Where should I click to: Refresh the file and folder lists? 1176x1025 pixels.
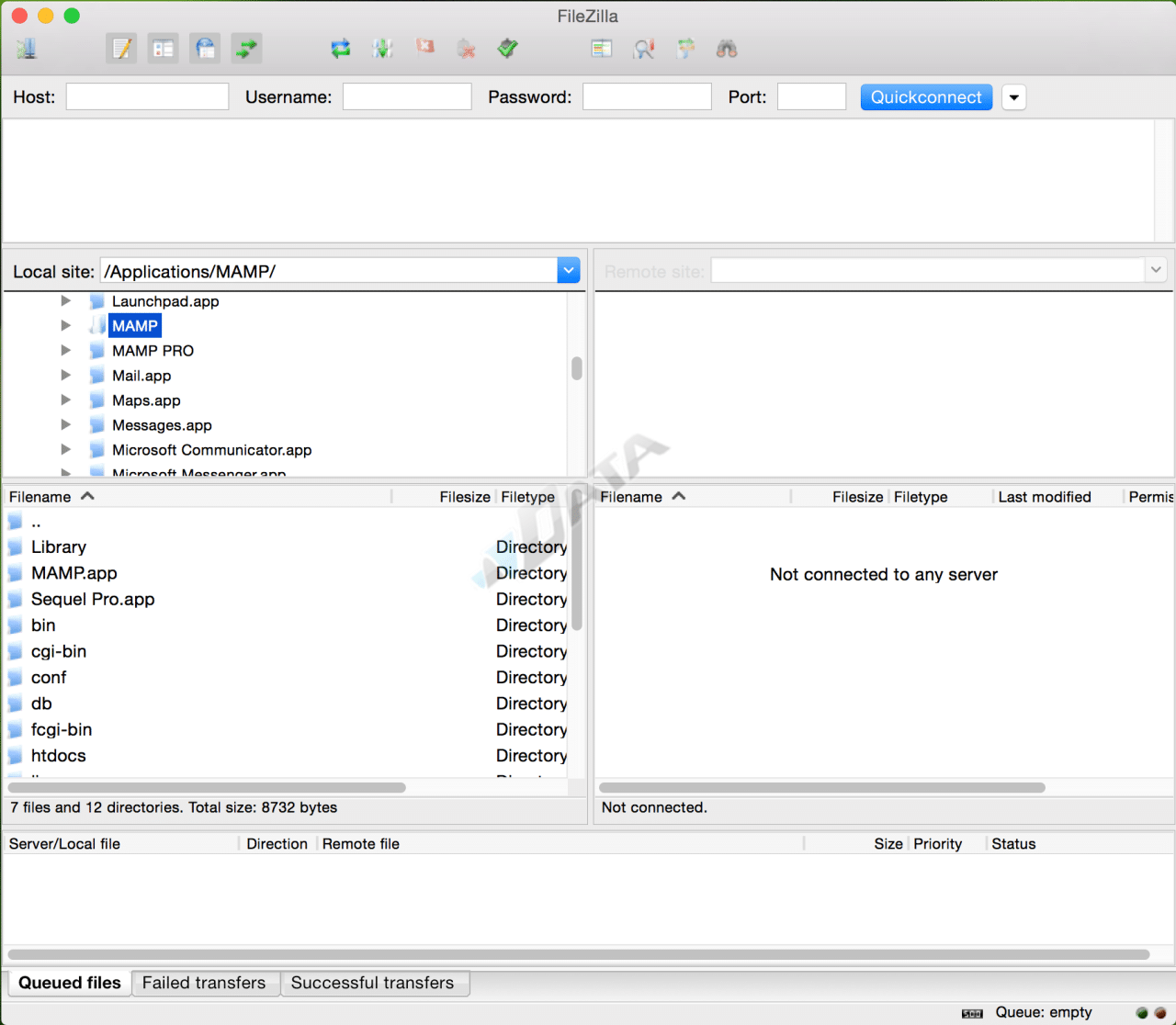click(341, 49)
